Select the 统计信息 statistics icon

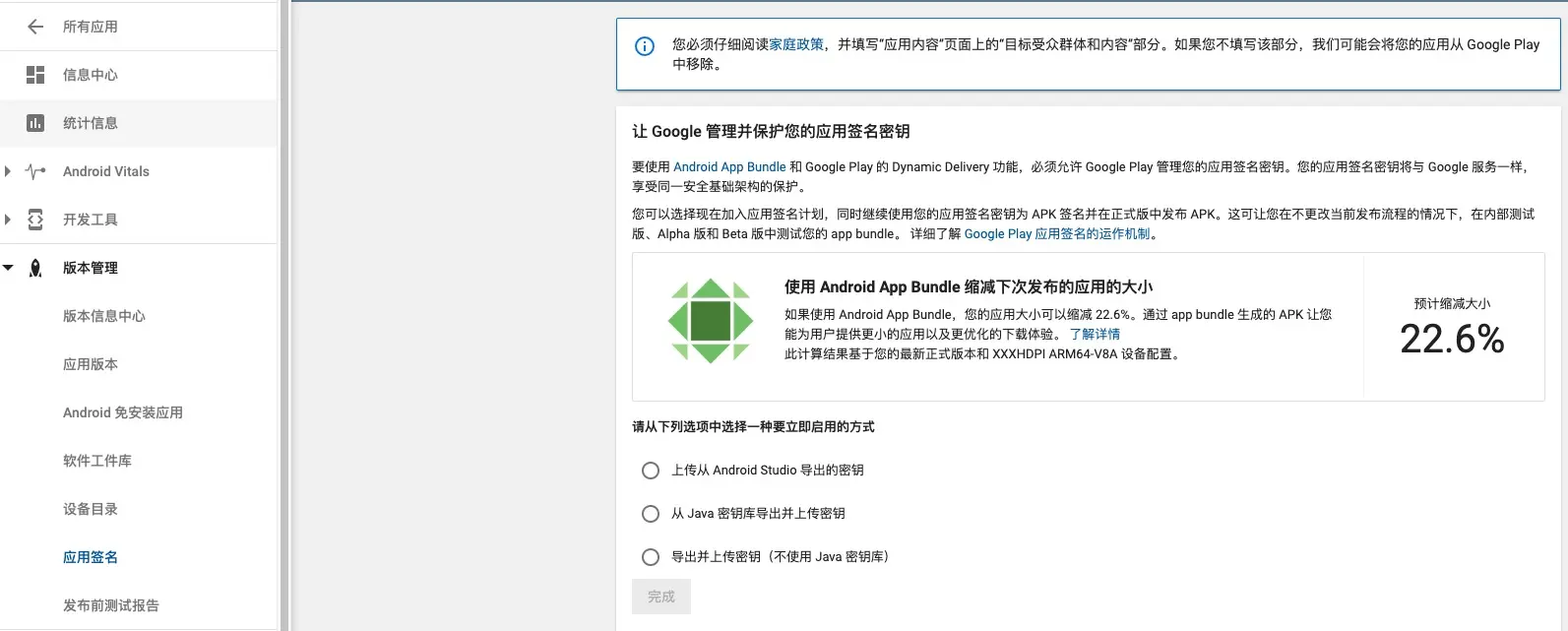click(36, 123)
